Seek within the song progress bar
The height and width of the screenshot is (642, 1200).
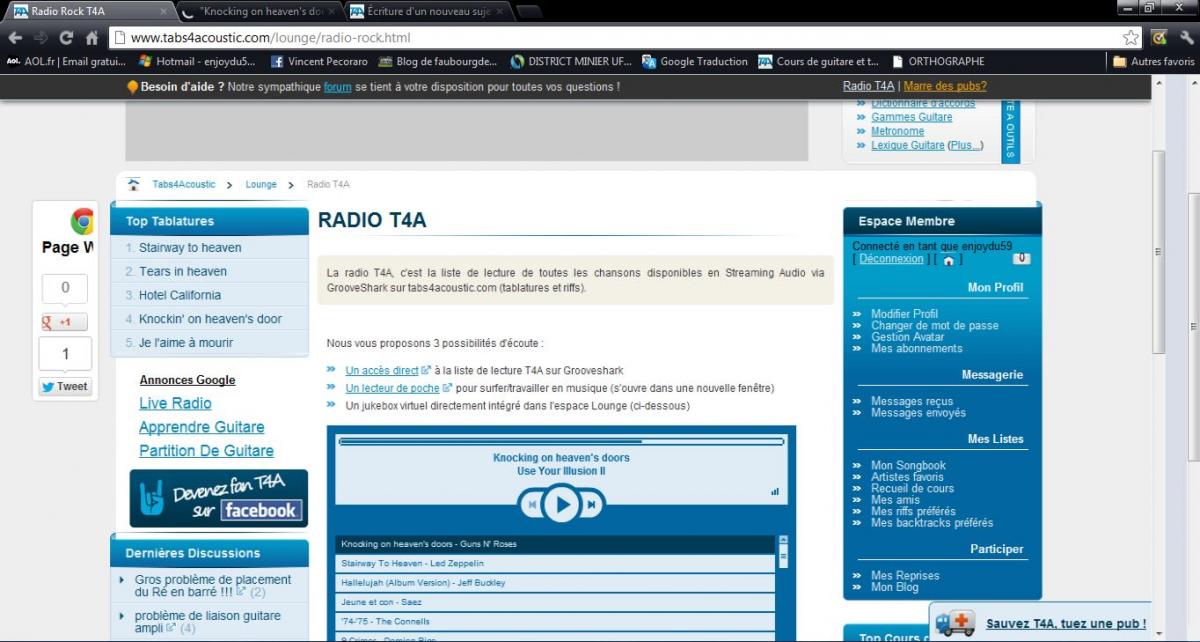click(561, 440)
